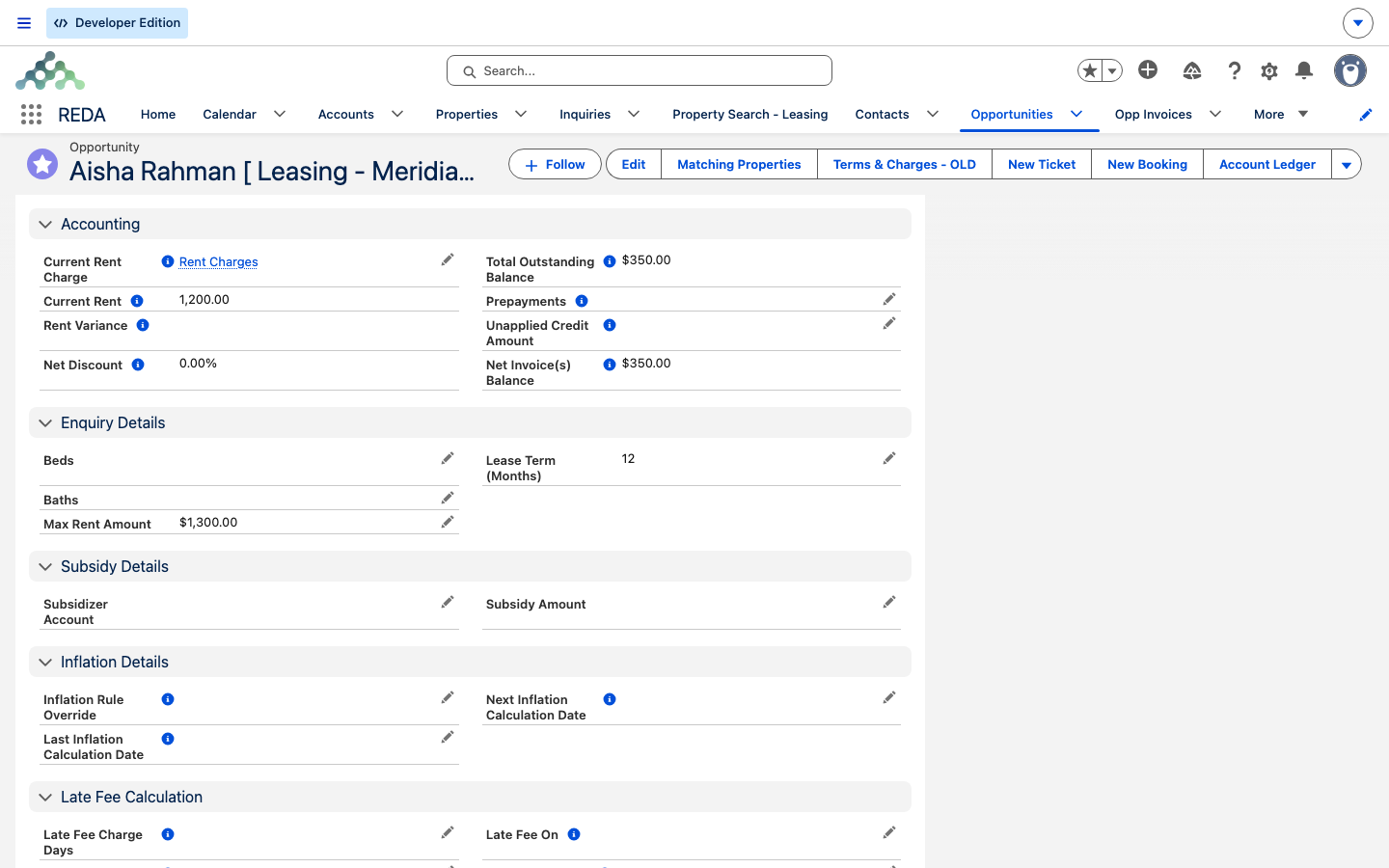
Task: Edit the Late Fee On field
Action: (x=889, y=832)
